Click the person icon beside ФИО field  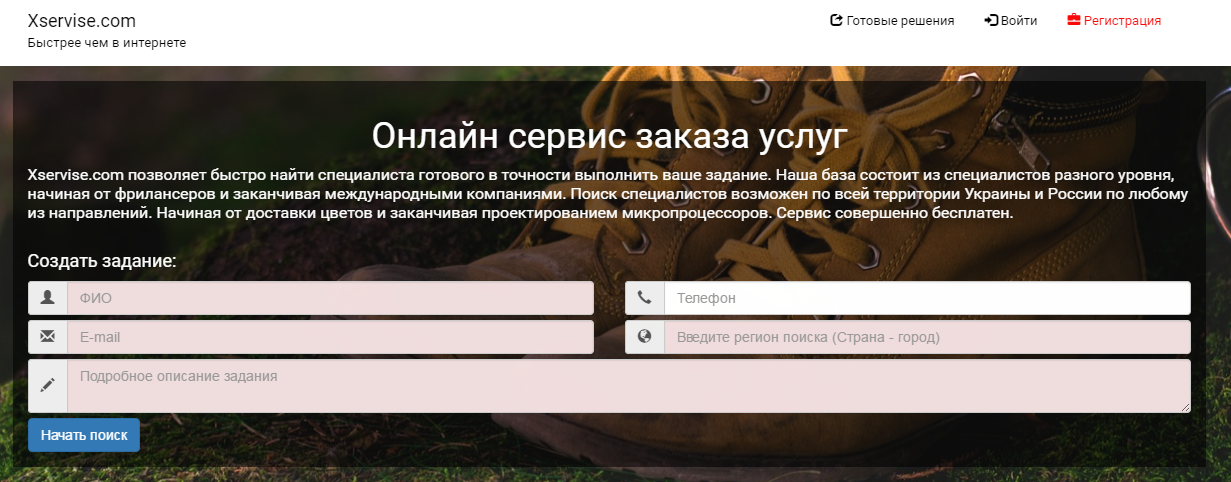pyautogui.click(x=47, y=298)
